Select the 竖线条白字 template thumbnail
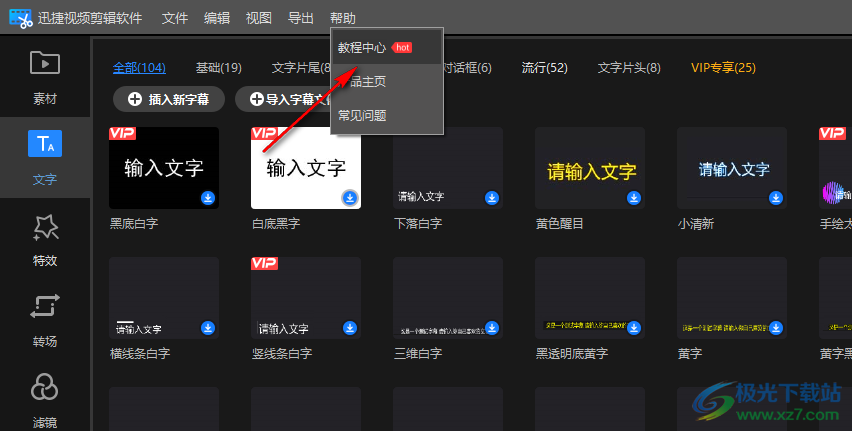 click(306, 297)
